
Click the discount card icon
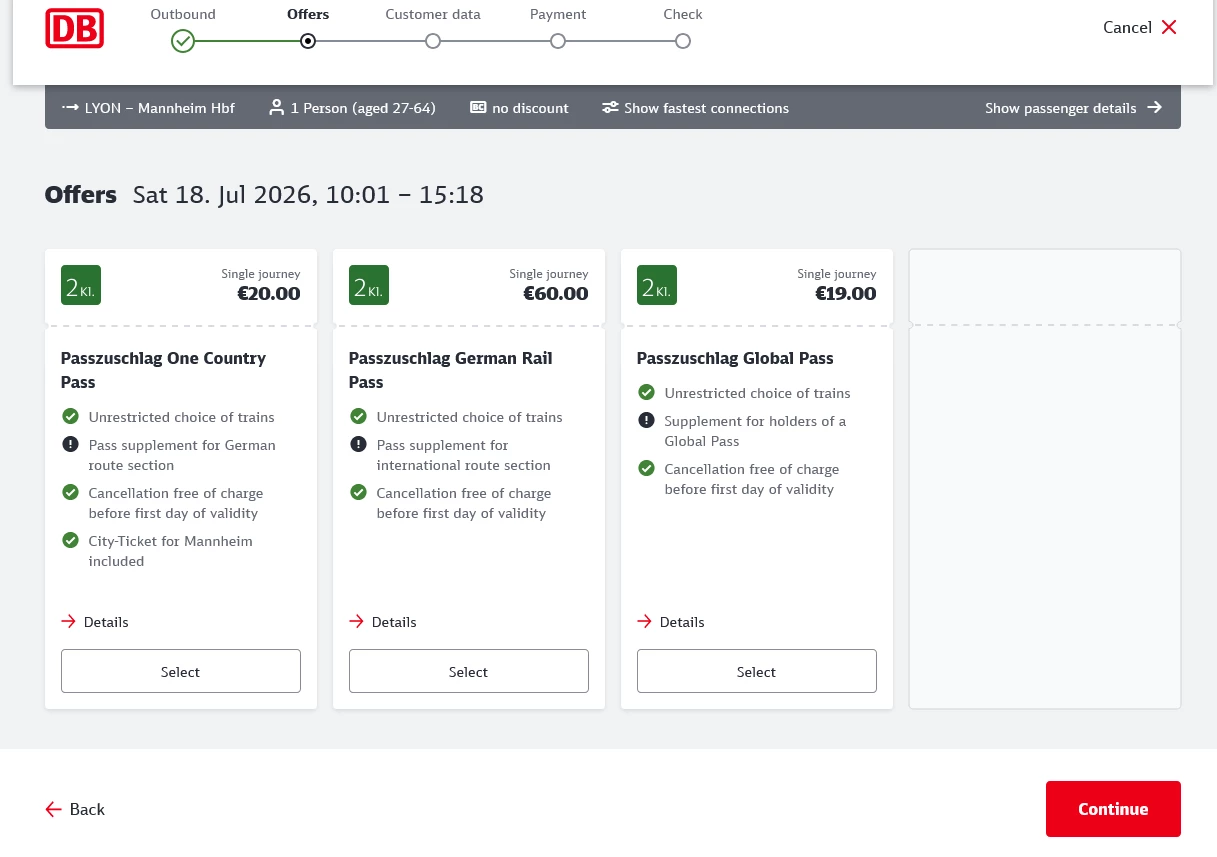478,108
